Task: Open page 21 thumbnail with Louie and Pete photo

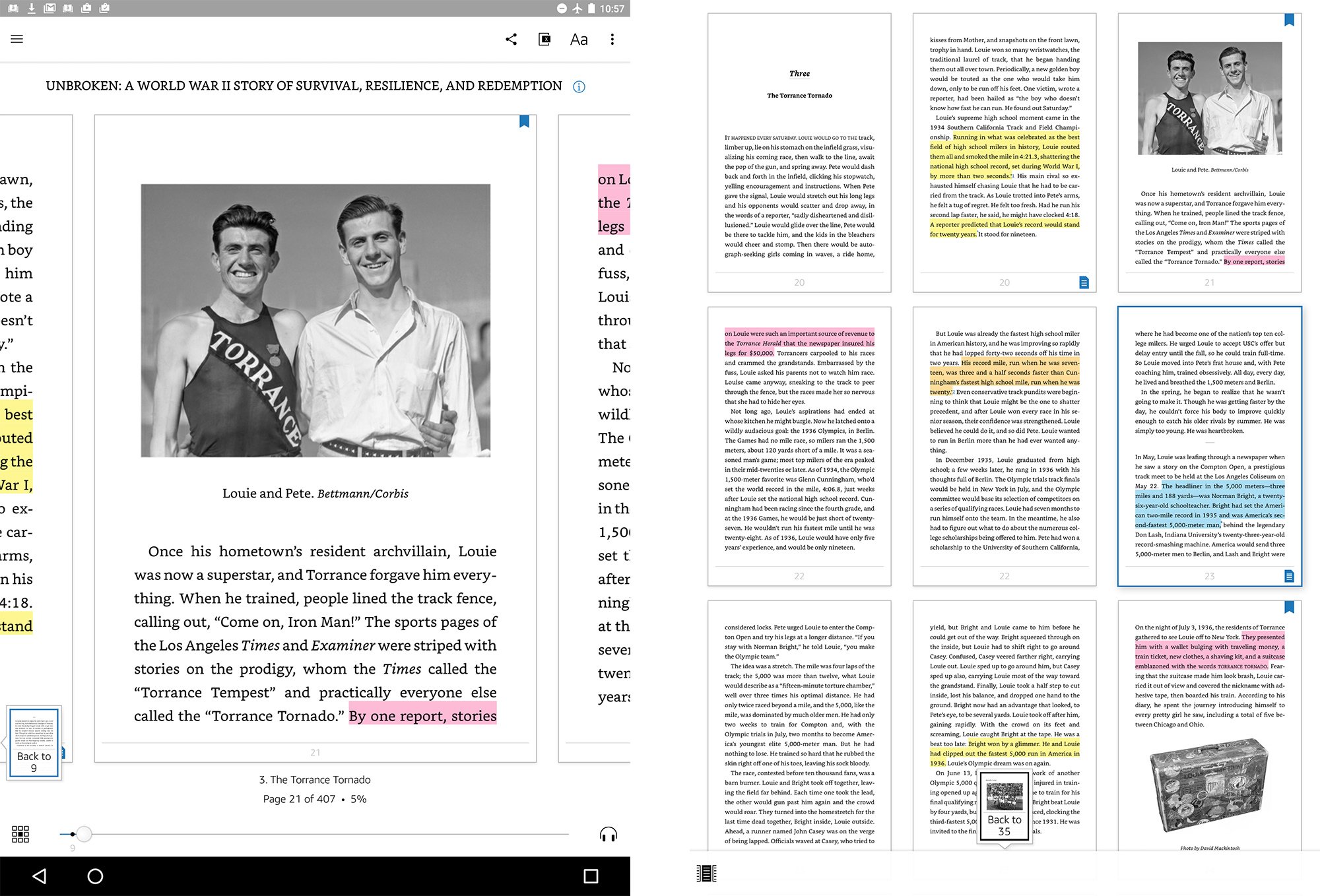Action: click(x=1209, y=152)
